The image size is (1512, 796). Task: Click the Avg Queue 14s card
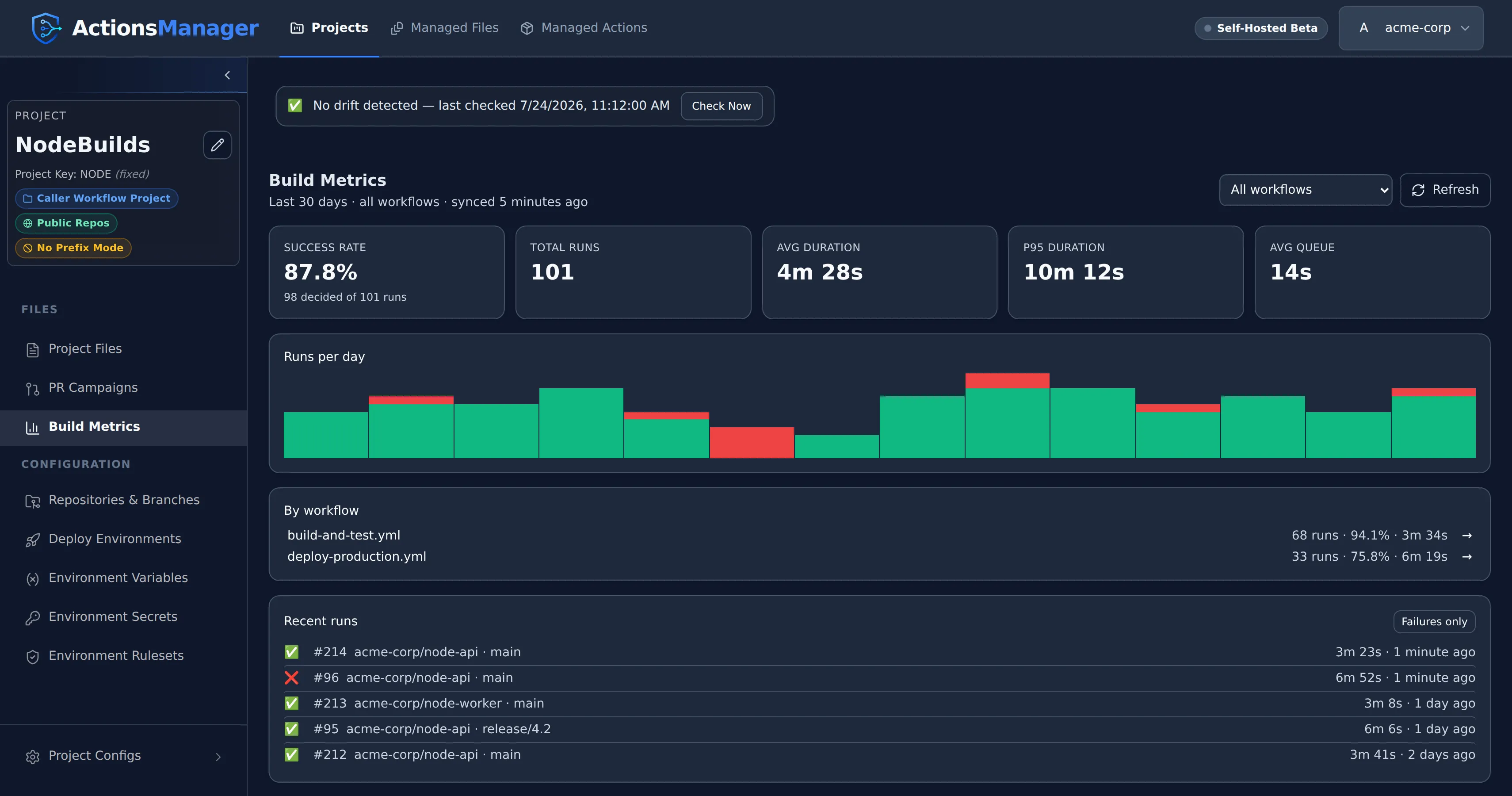pos(1372,272)
